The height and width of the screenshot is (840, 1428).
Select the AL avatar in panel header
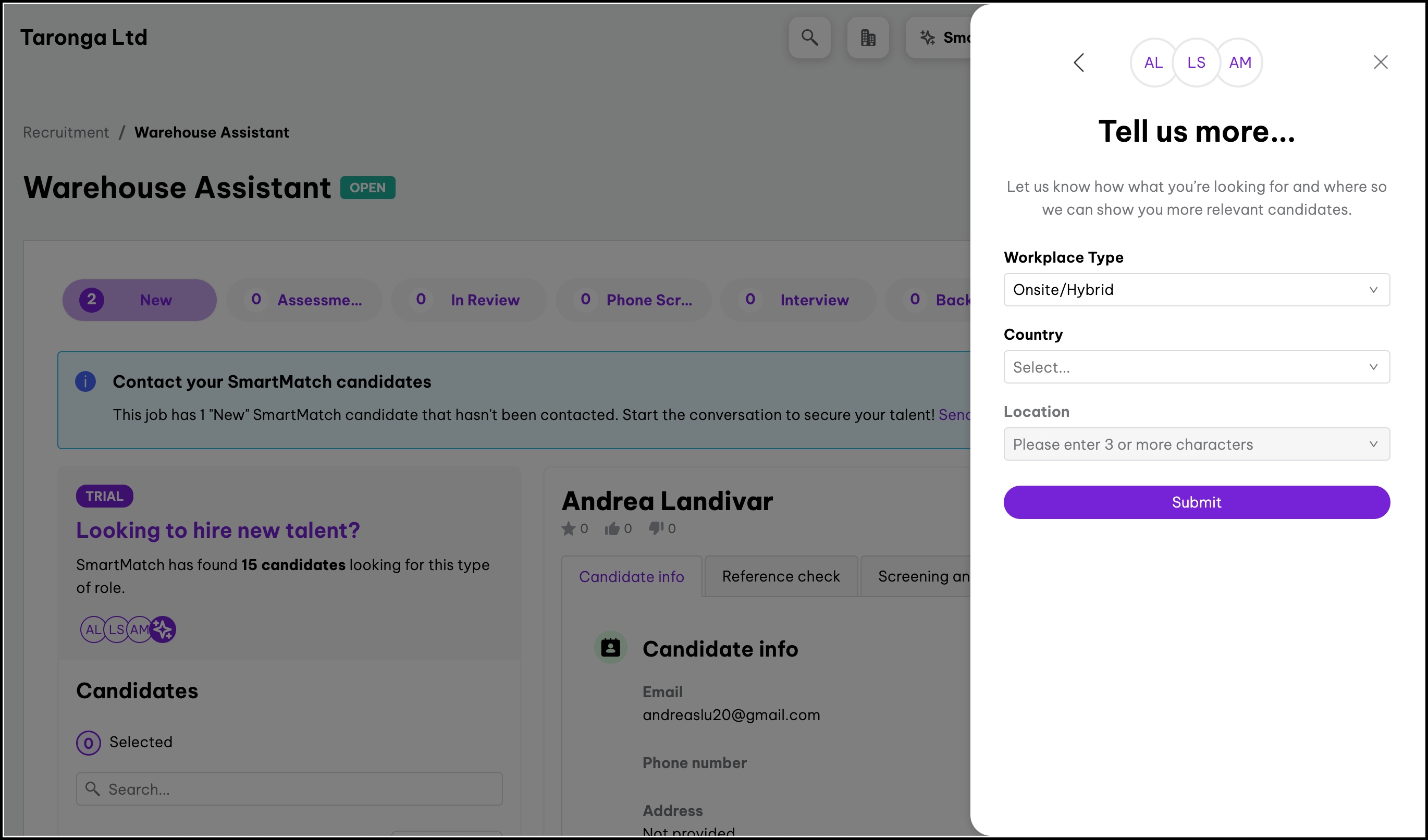1153,63
